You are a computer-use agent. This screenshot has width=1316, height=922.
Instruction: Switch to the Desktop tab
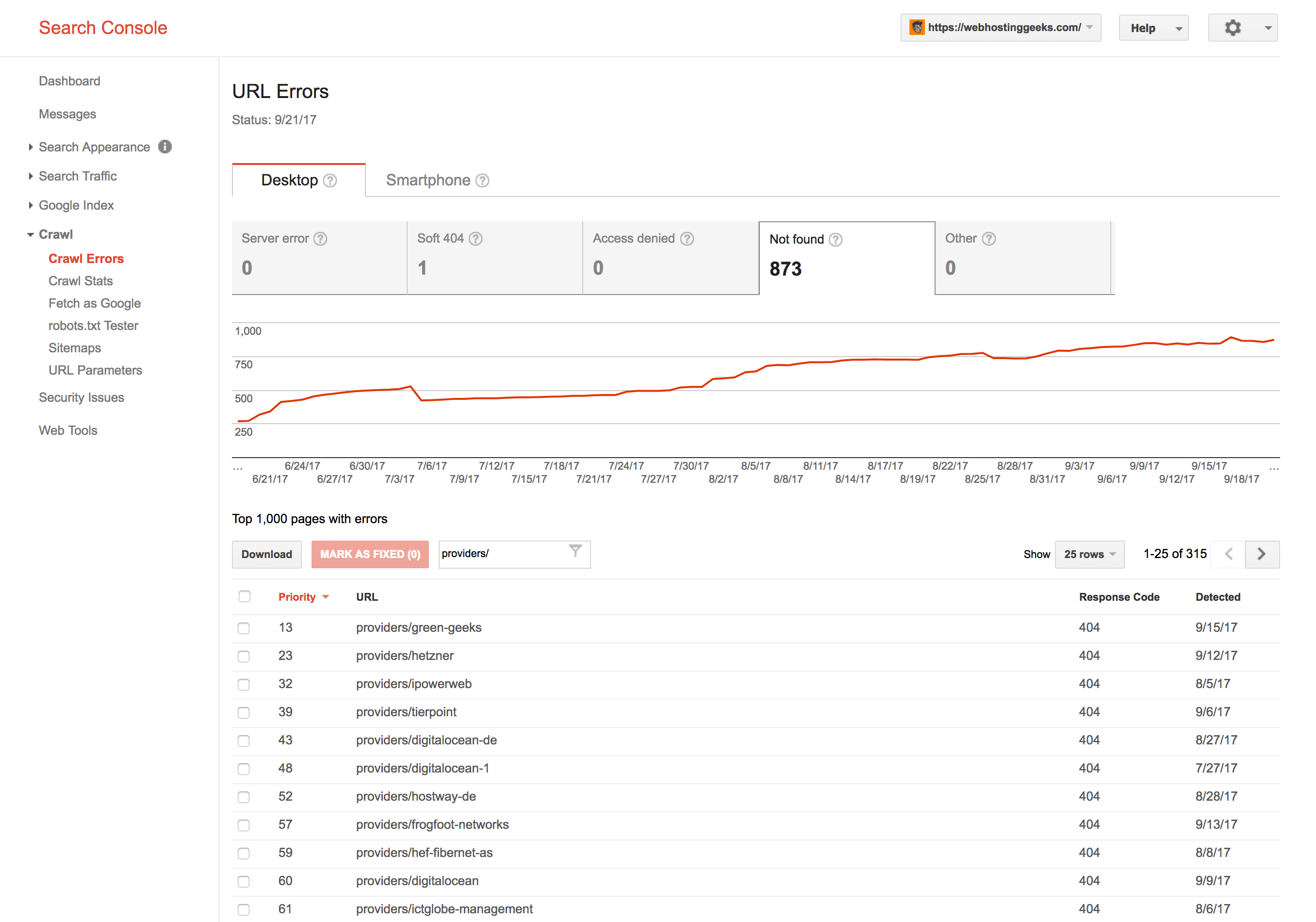tap(298, 180)
